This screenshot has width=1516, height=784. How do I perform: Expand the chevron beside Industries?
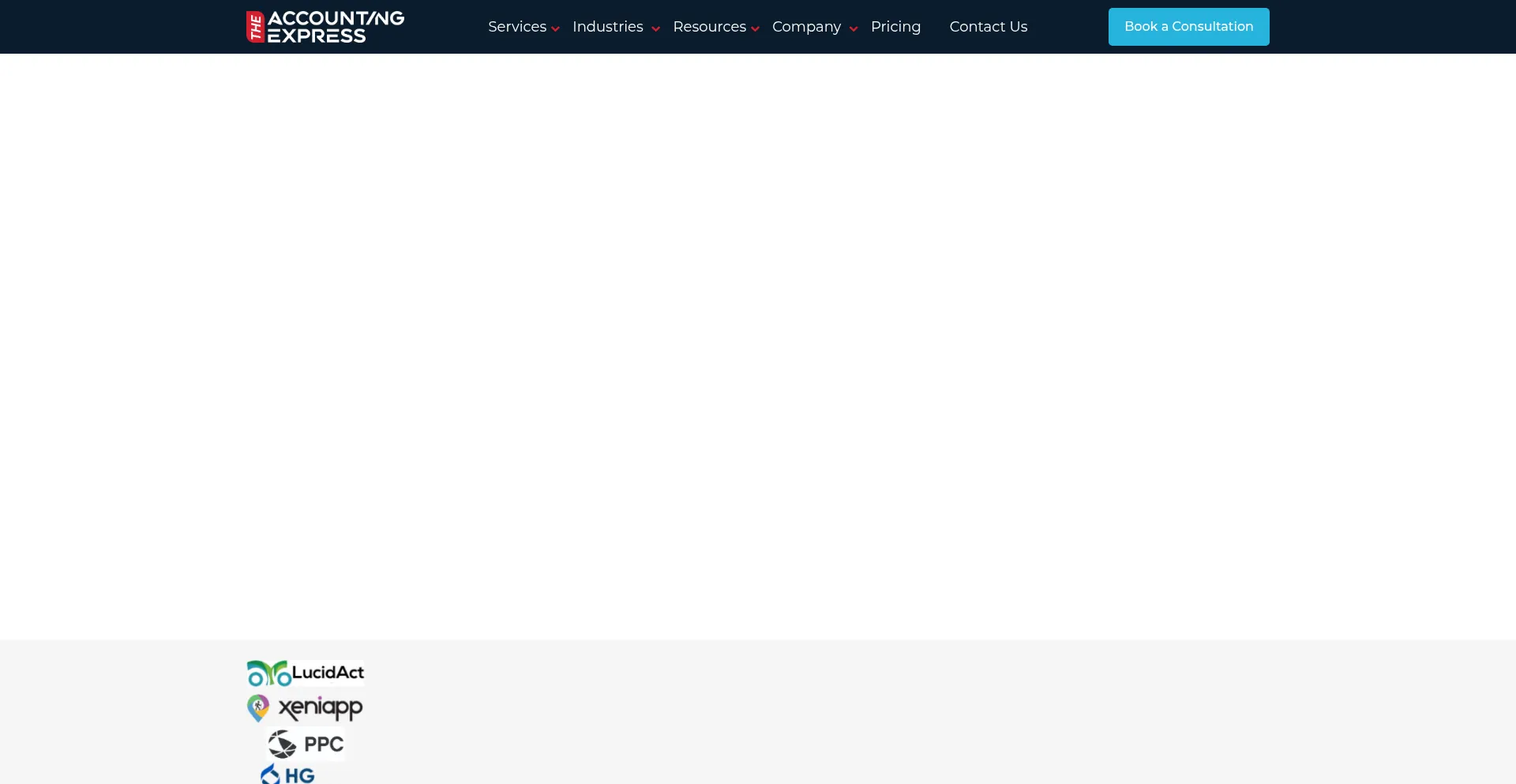tap(655, 29)
